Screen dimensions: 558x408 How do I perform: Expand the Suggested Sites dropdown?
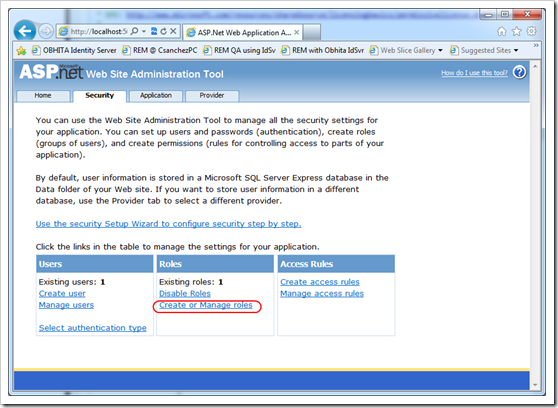click(516, 51)
